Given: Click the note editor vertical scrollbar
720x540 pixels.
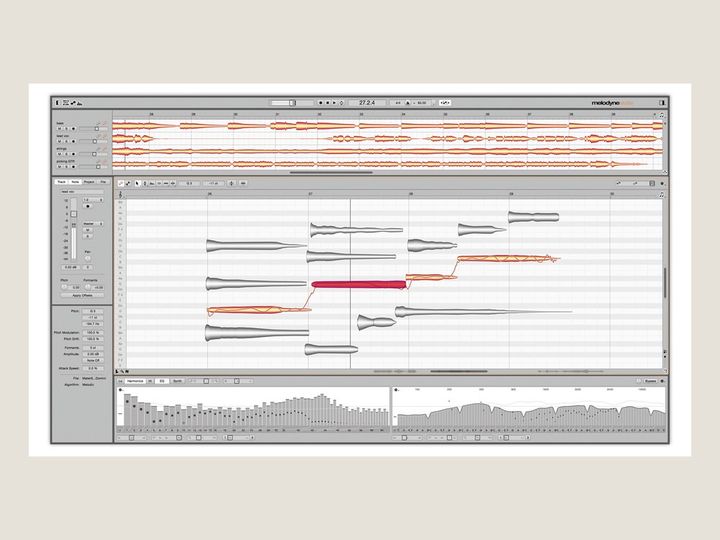Looking at the screenshot, I should (x=665, y=282).
